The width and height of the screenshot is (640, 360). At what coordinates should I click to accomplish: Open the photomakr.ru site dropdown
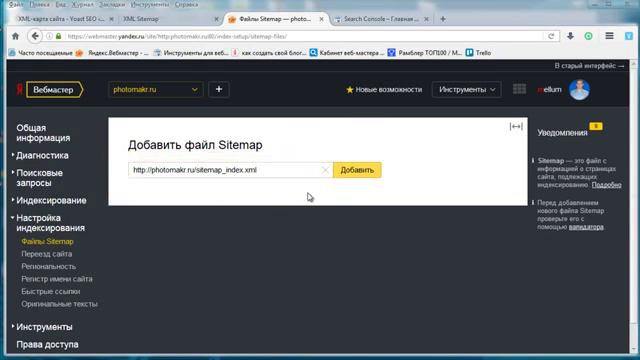pos(156,89)
